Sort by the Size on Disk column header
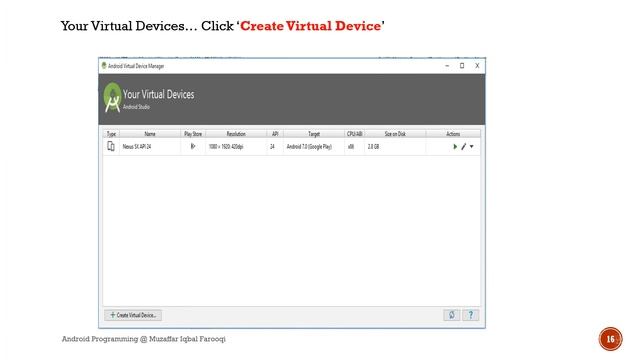The width and height of the screenshot is (640, 360). click(x=395, y=134)
